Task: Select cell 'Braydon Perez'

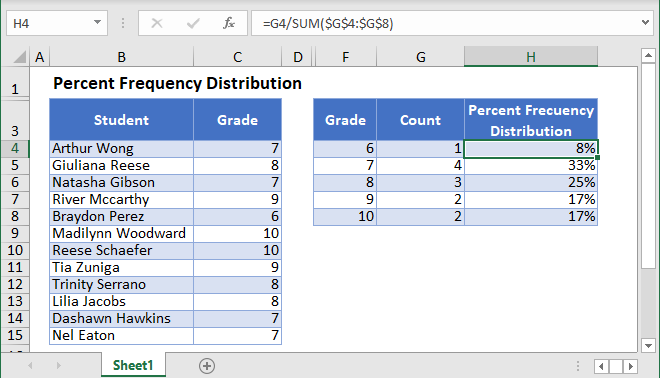Action: [x=121, y=216]
